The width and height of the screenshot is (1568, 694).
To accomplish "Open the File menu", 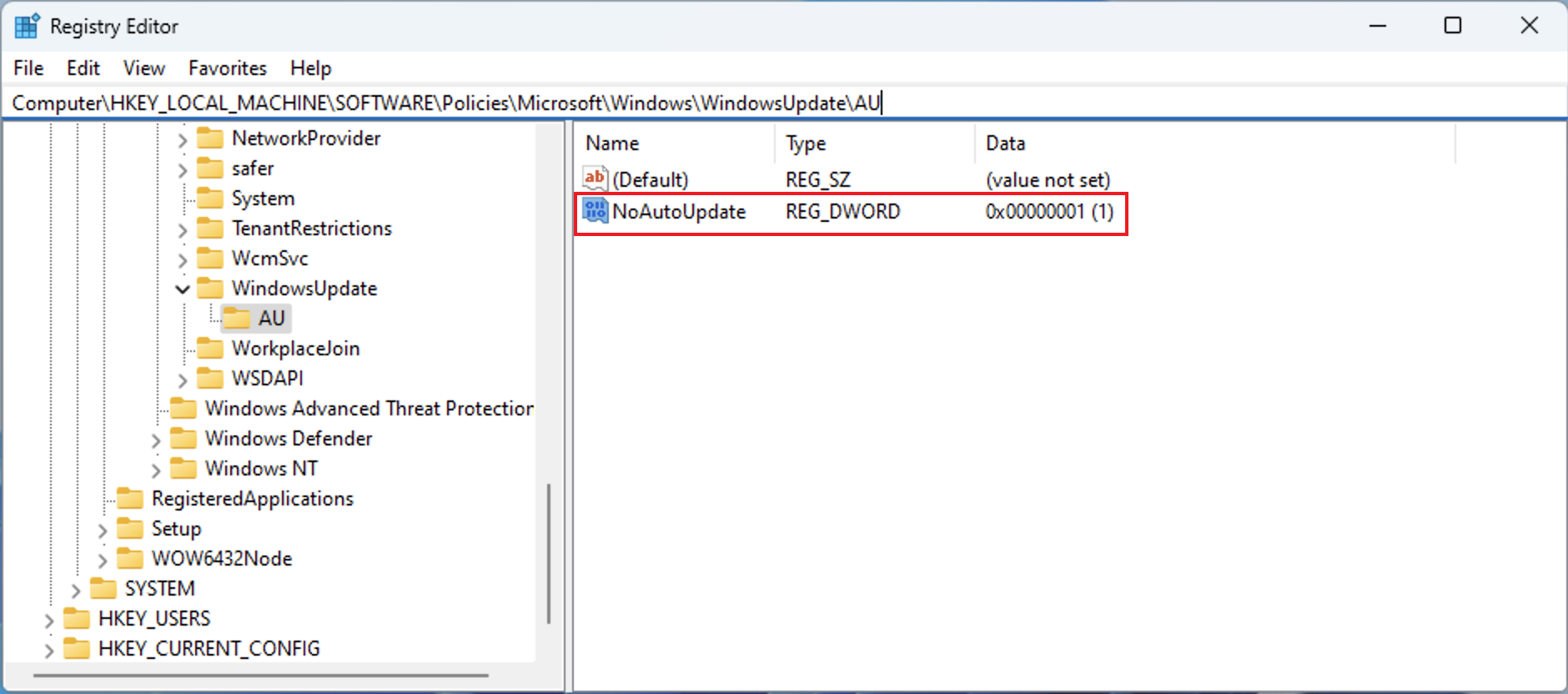I will tap(28, 68).
